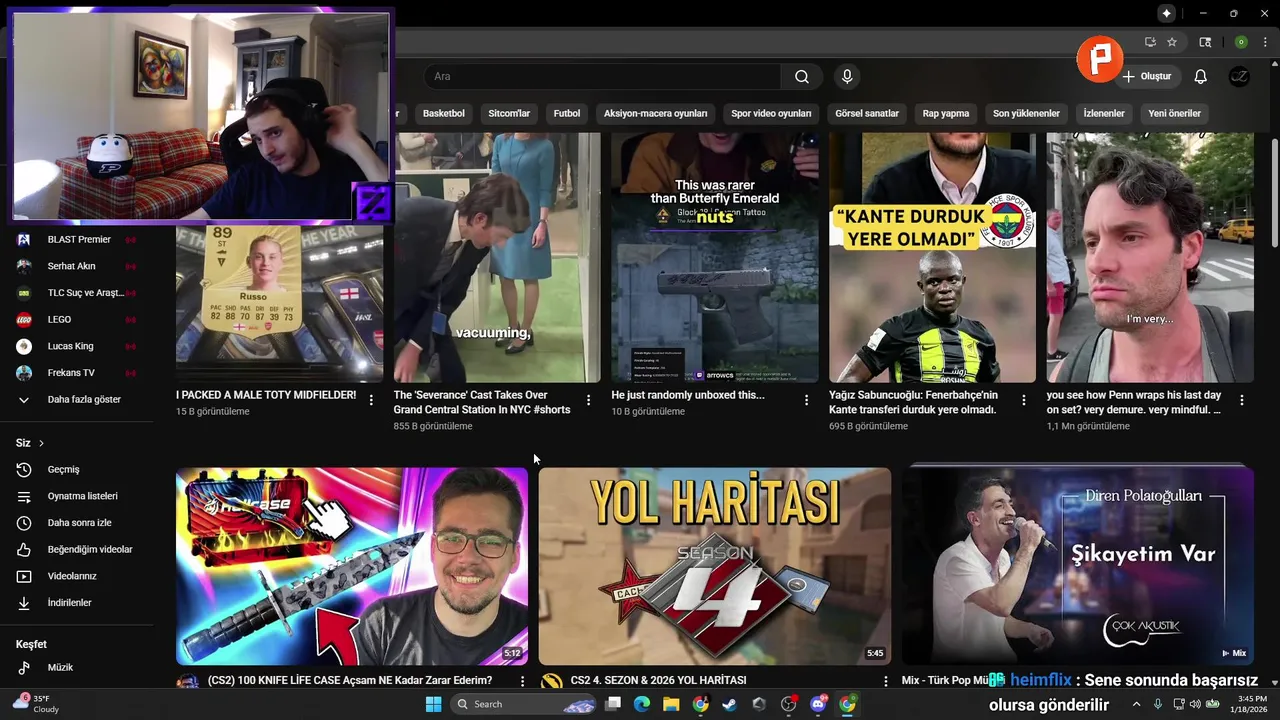Select Aksiyon-macera oyunları chip
Viewport: 1280px width, 720px height.
point(655,113)
